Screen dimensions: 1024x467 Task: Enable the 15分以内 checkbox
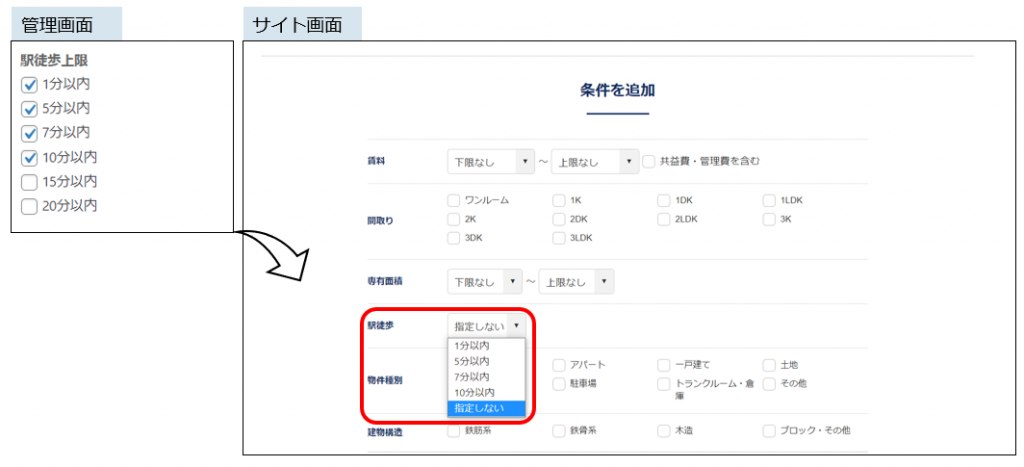[29, 182]
